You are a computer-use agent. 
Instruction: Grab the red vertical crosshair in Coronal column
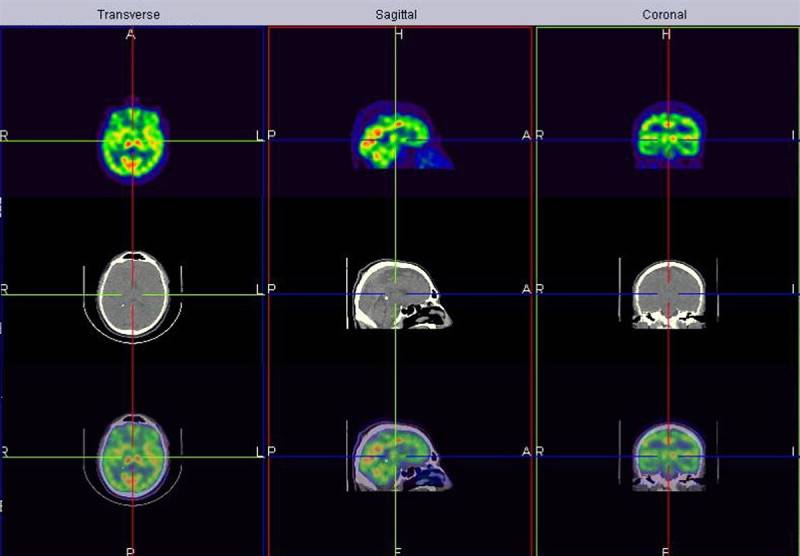[x=668, y=220]
